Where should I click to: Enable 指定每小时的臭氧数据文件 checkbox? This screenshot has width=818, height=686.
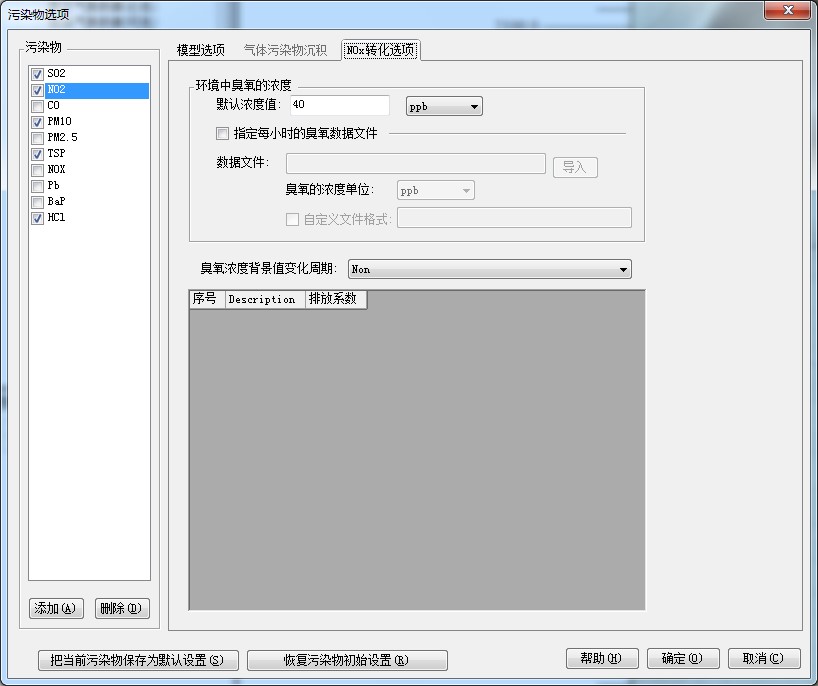[222, 133]
